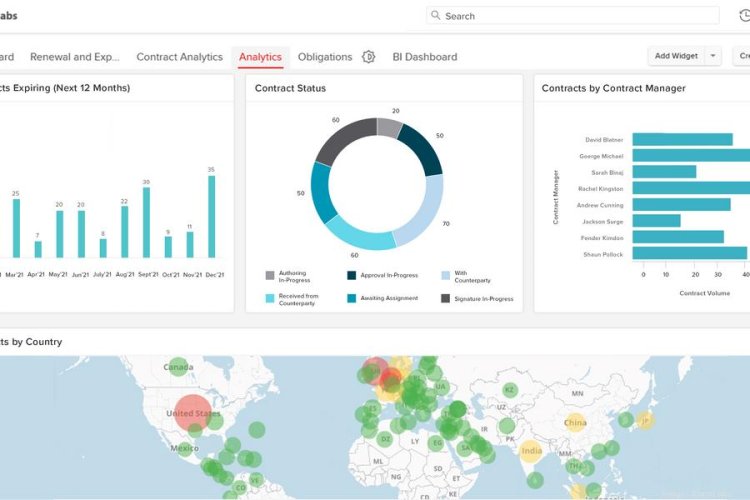Click the Contracts by Contract Manager title
This screenshot has height=500, width=750.
pyautogui.click(x=613, y=88)
